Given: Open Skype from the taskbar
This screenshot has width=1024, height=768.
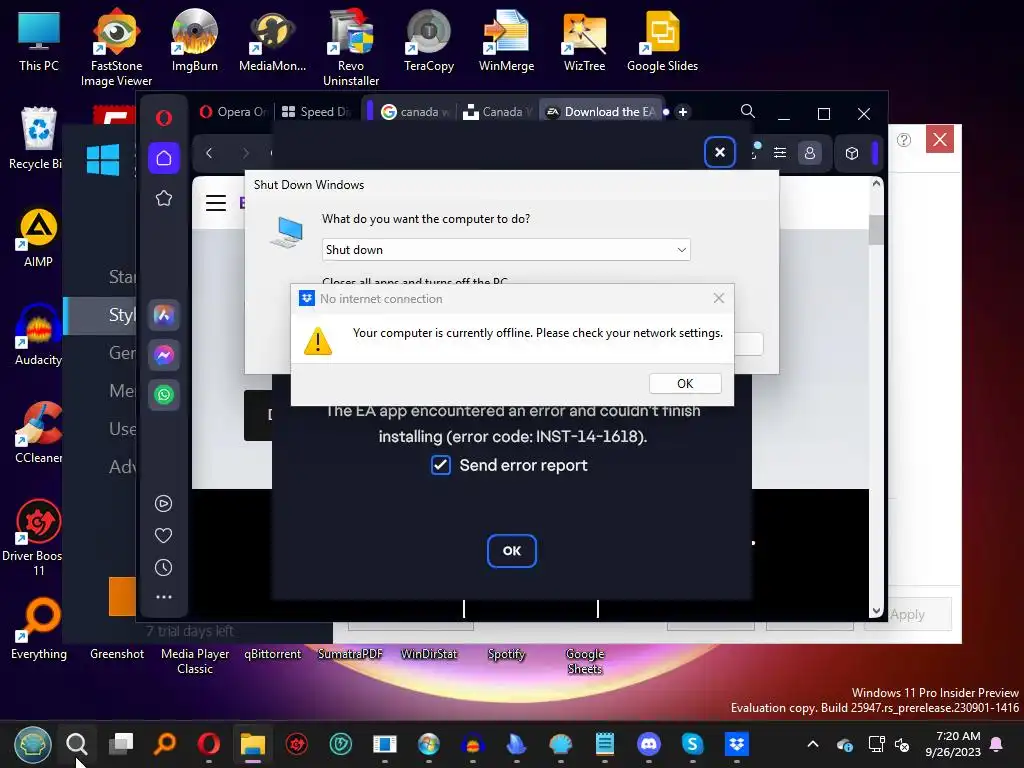Looking at the screenshot, I should [692, 743].
